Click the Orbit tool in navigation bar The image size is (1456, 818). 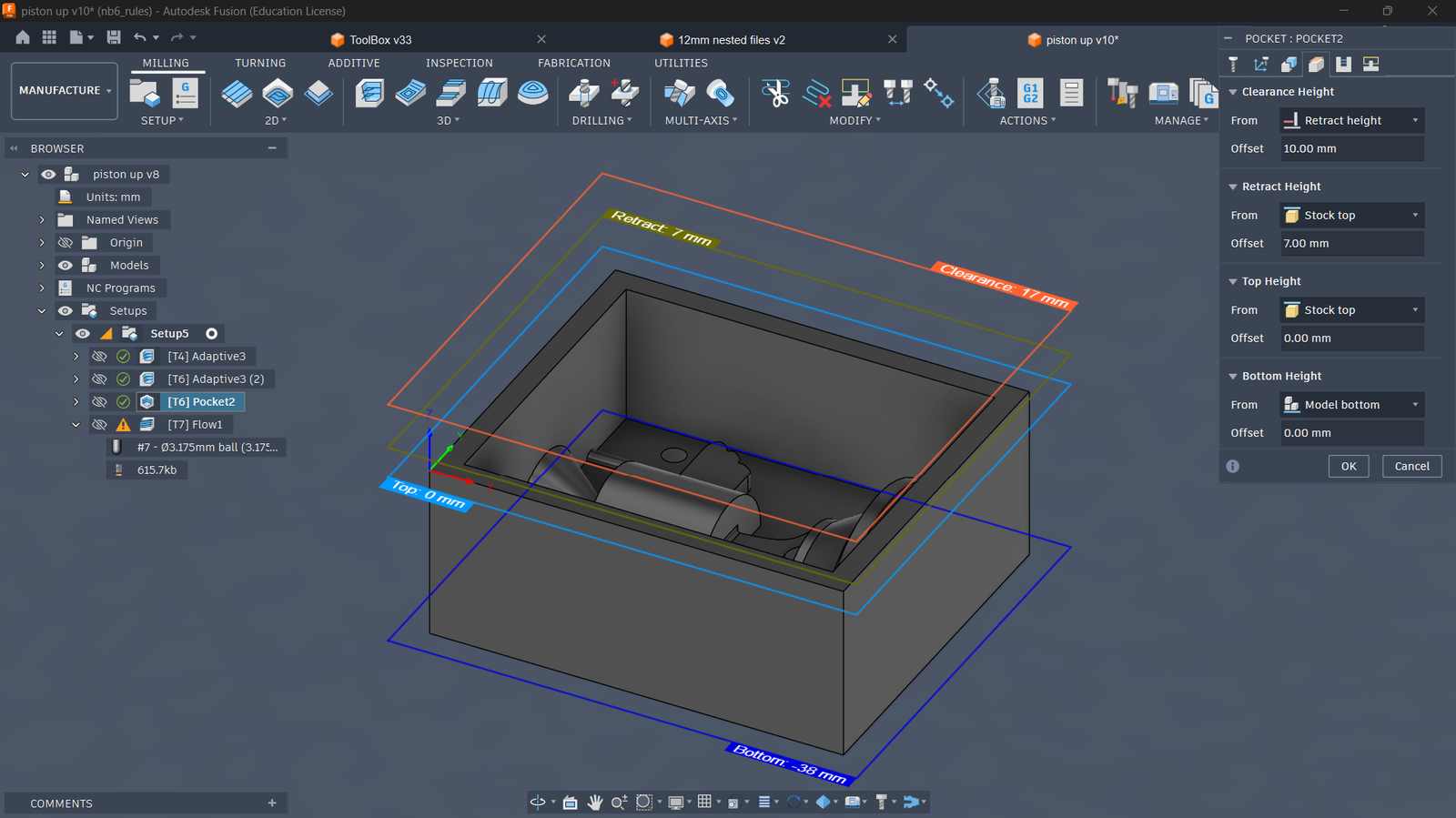click(x=538, y=802)
